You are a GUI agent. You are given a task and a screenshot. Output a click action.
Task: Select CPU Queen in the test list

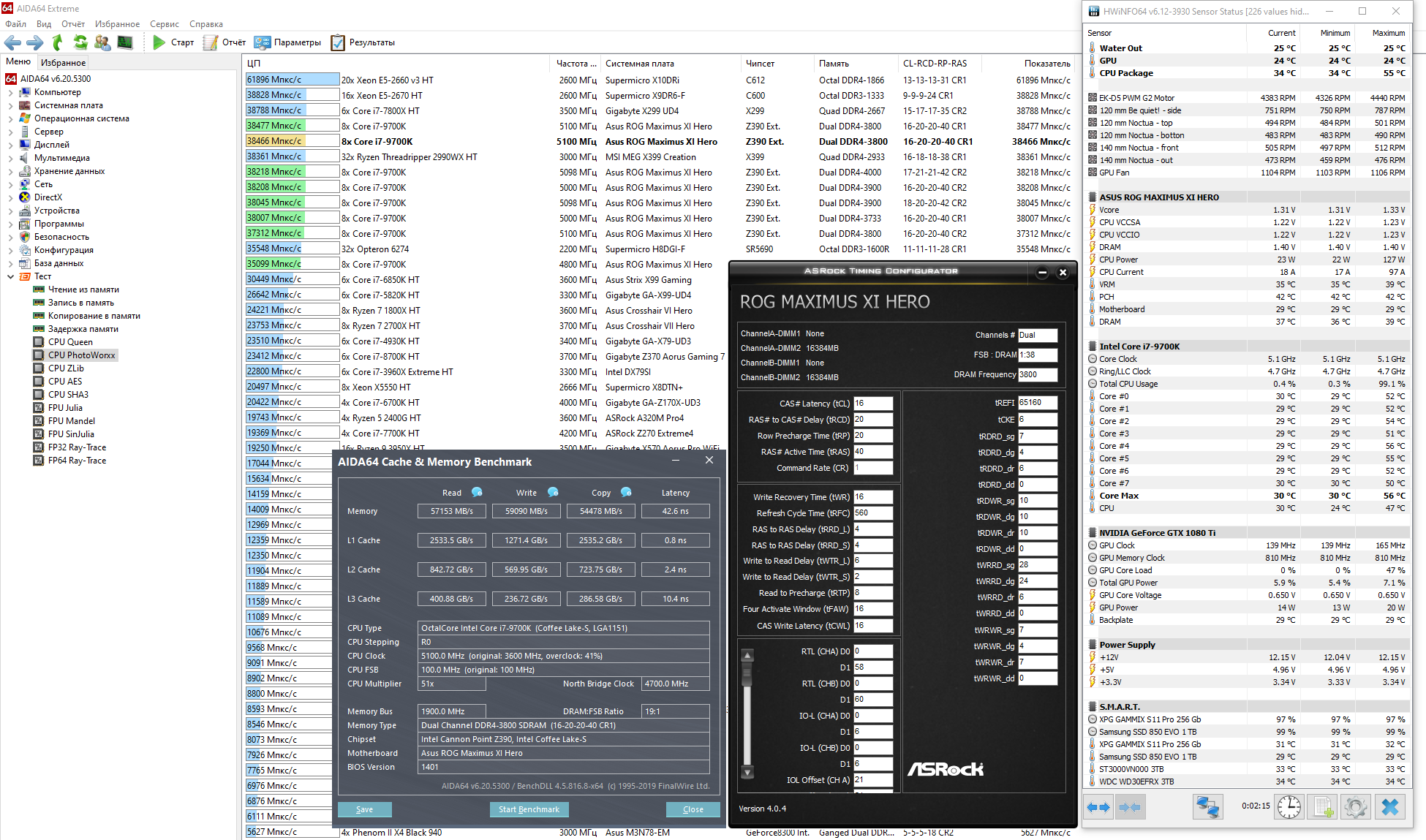(x=70, y=342)
